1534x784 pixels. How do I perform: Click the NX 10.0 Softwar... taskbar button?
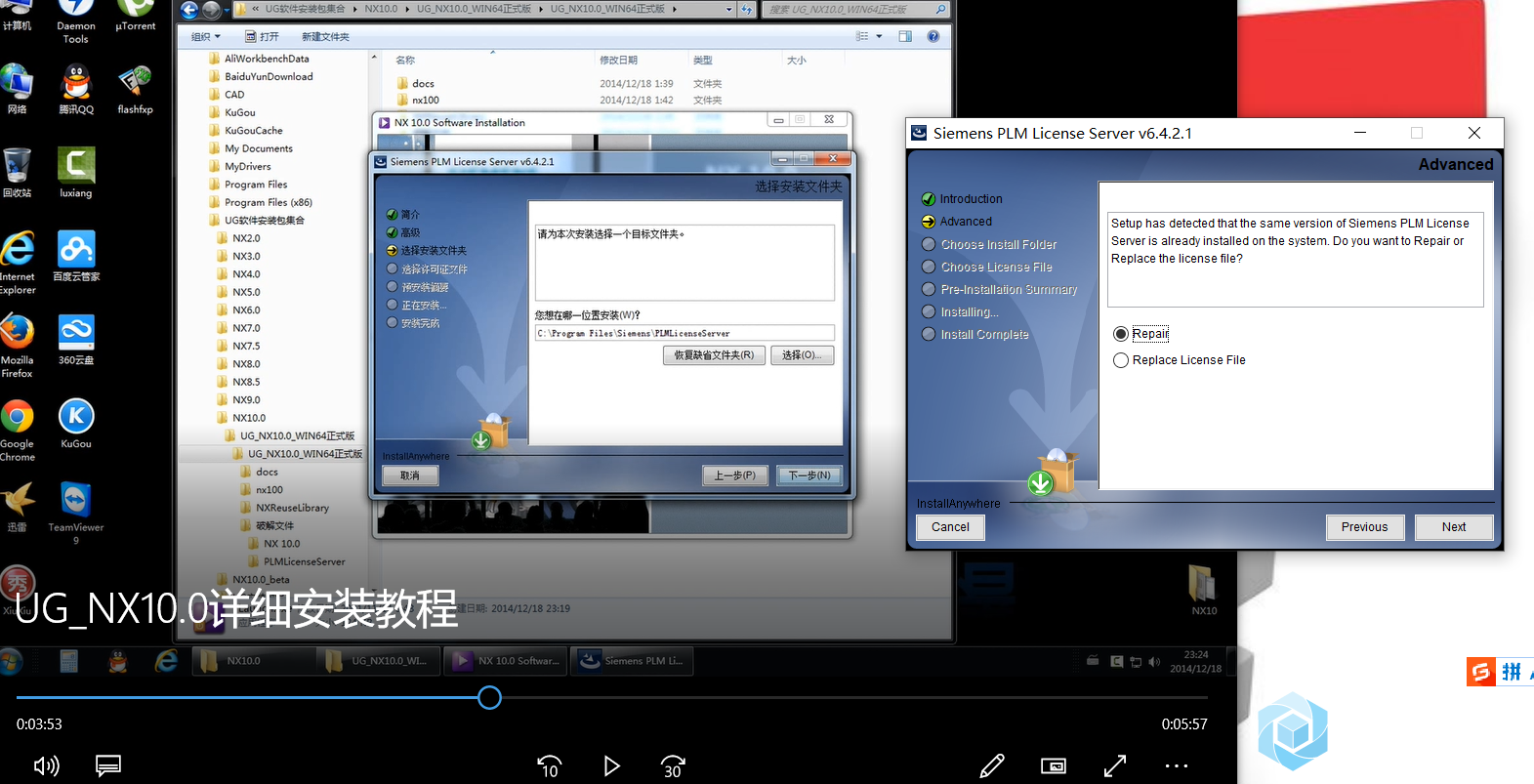pos(506,661)
